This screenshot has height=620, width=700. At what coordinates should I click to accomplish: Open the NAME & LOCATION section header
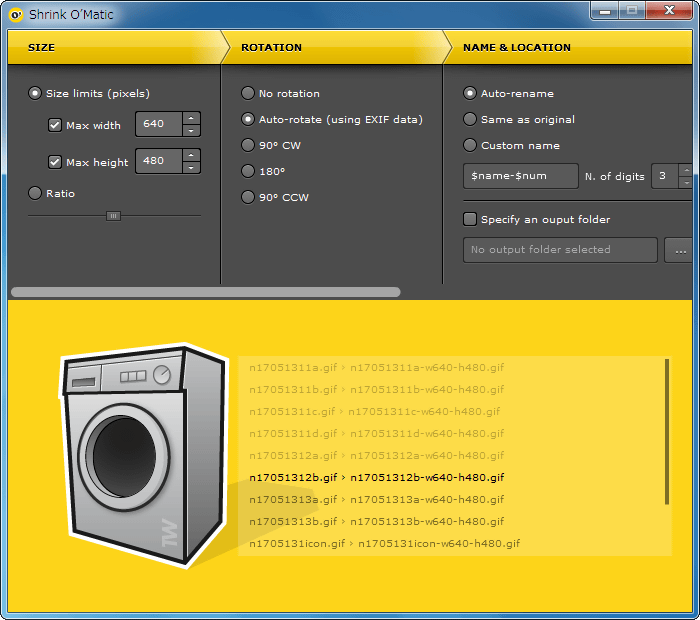(569, 47)
